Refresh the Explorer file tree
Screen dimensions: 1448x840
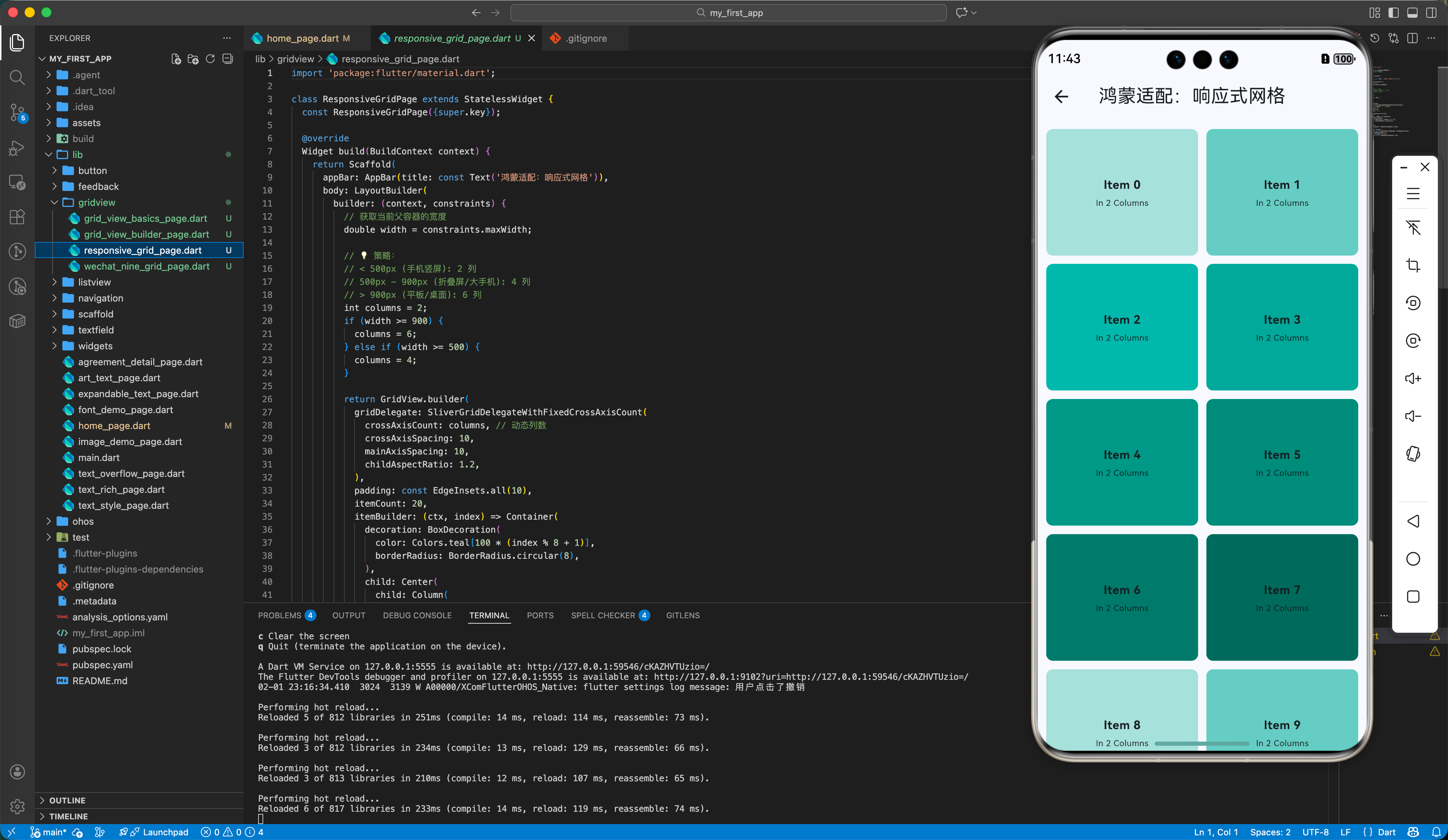[x=210, y=59]
